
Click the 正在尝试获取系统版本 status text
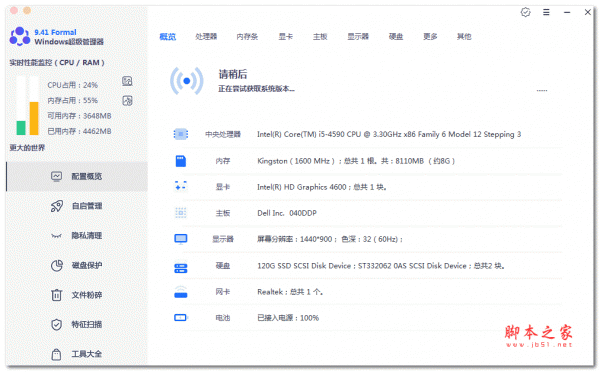pos(256,89)
